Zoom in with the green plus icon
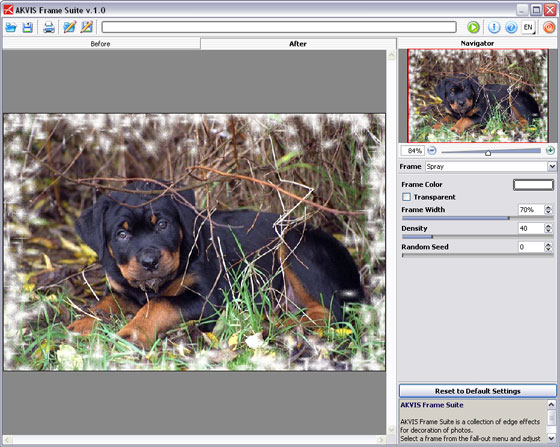The height and width of the screenshot is (447, 560). click(550, 150)
